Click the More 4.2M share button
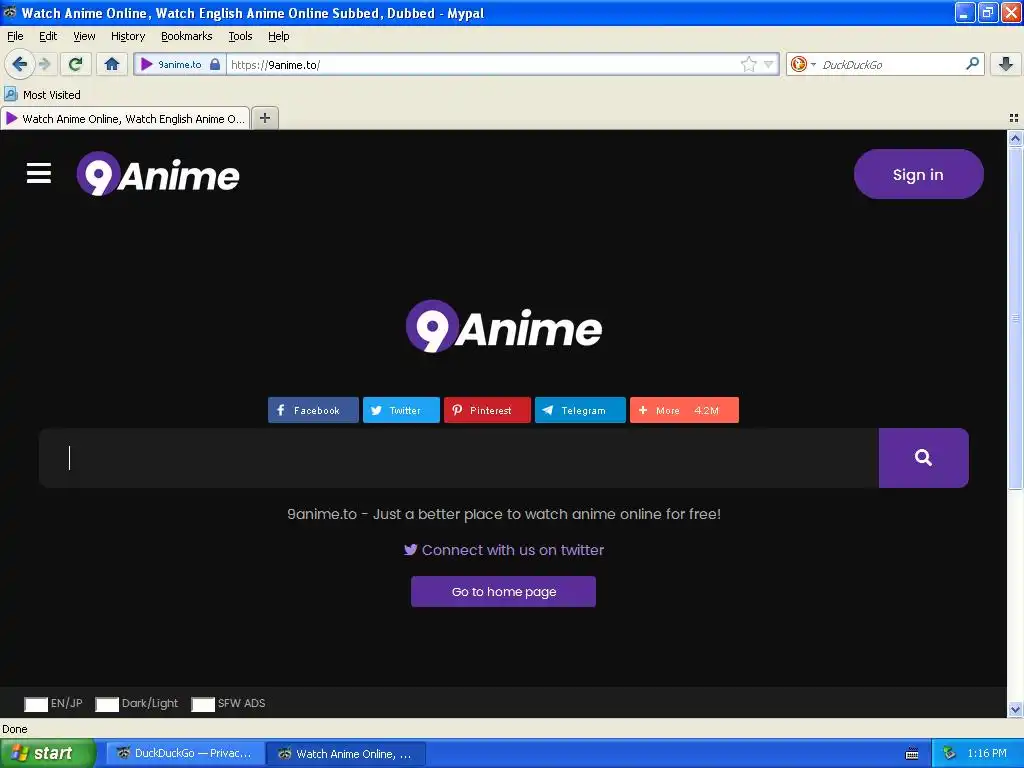 click(684, 410)
